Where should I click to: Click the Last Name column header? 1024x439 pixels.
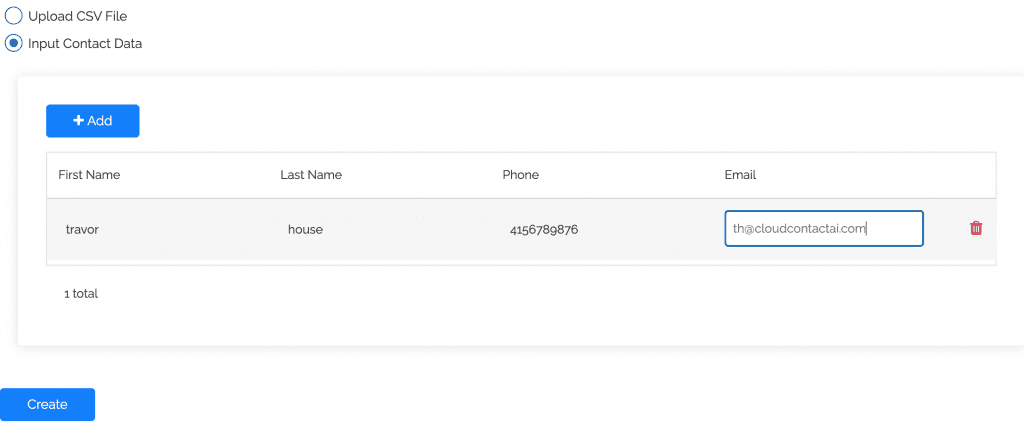pos(311,175)
